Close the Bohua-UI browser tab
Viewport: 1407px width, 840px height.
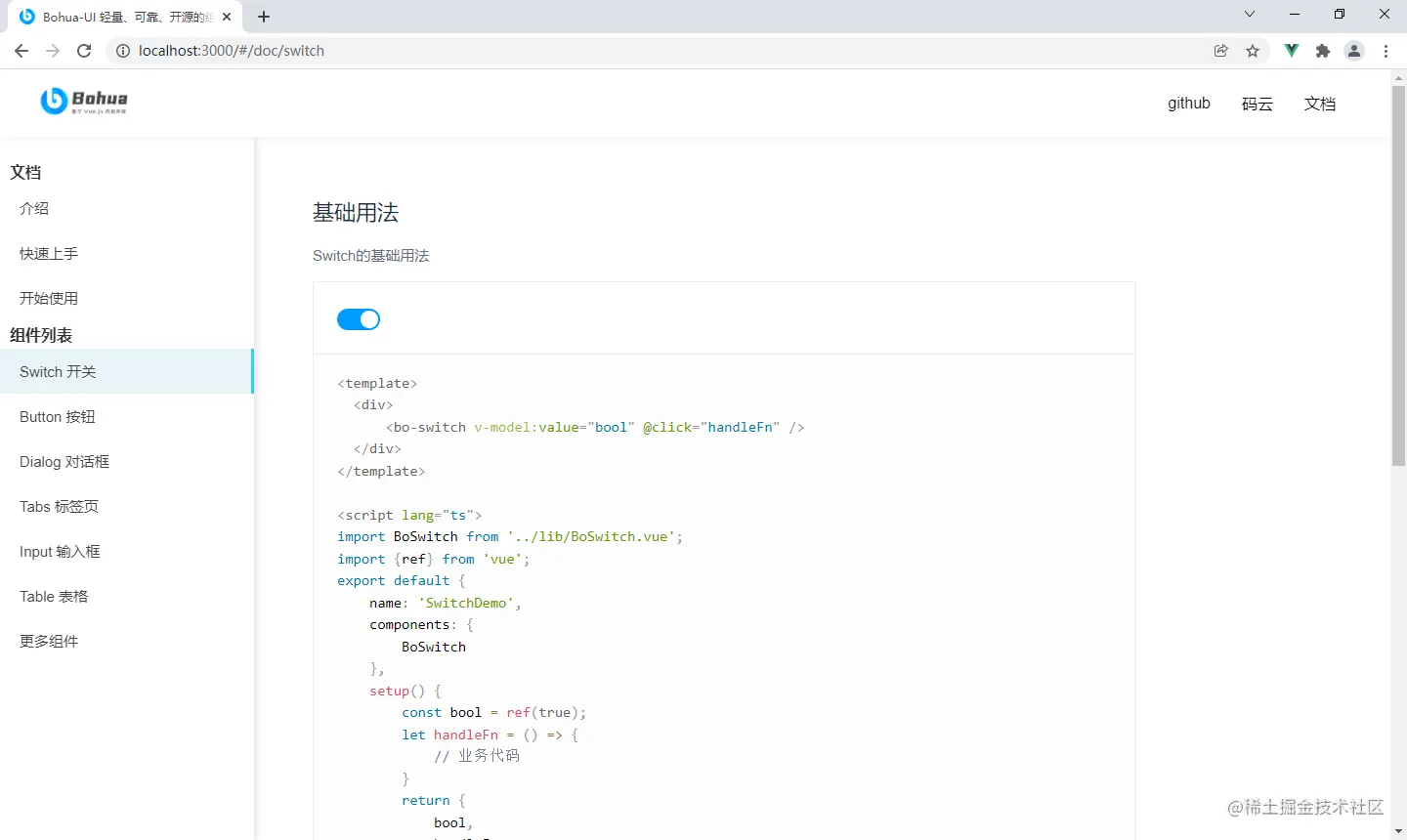pyautogui.click(x=227, y=17)
